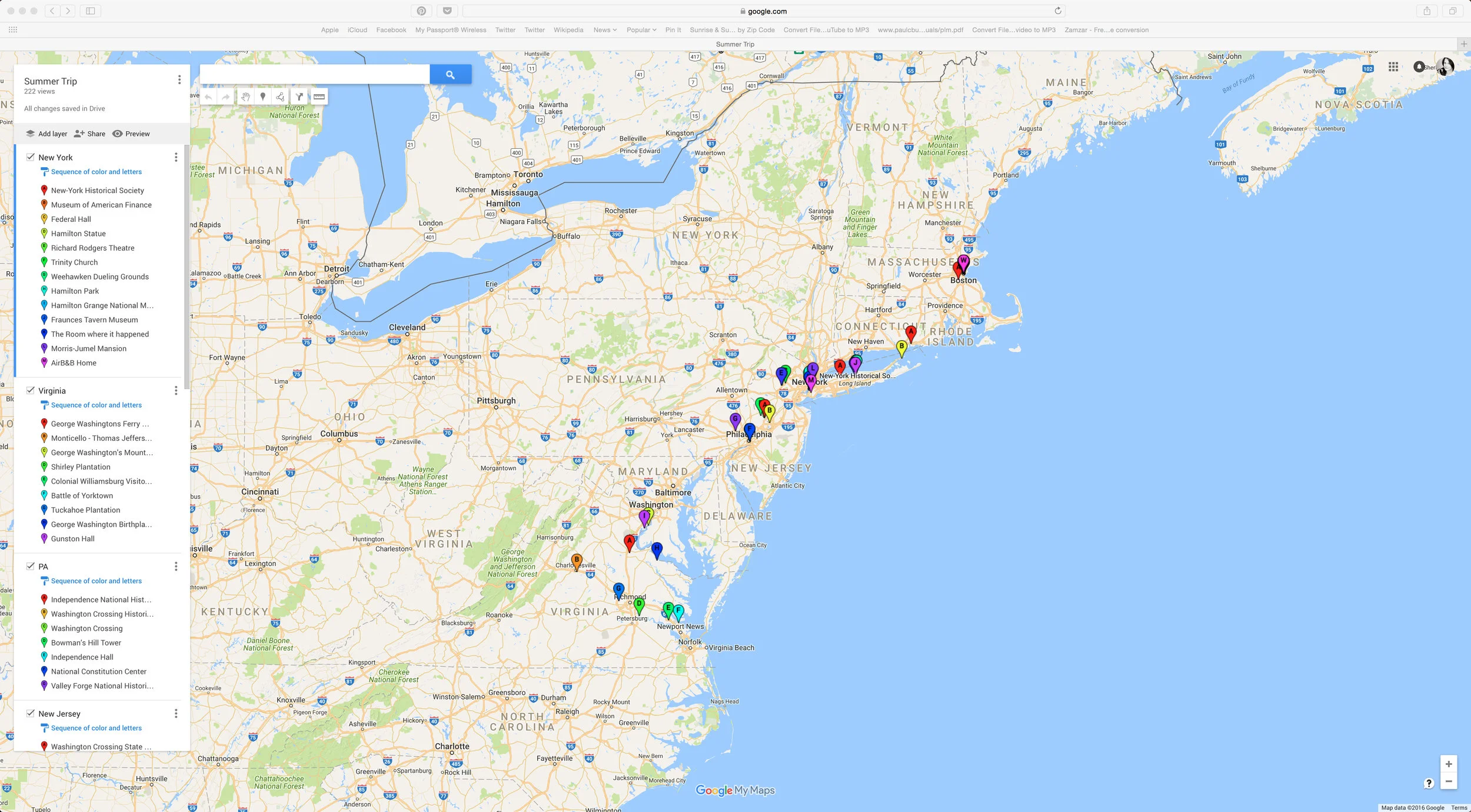
Task: Click the Google notifications bell icon
Action: pyautogui.click(x=1419, y=66)
